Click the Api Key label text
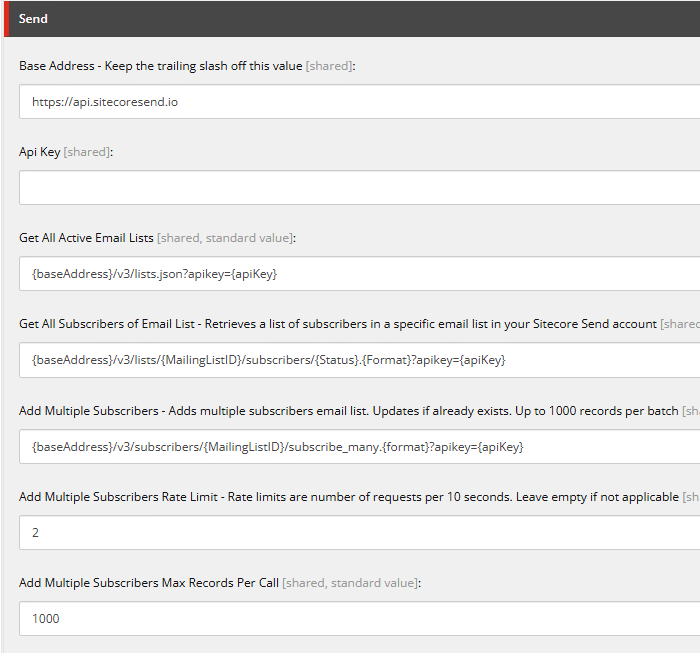The image size is (700, 653). click(x=39, y=152)
